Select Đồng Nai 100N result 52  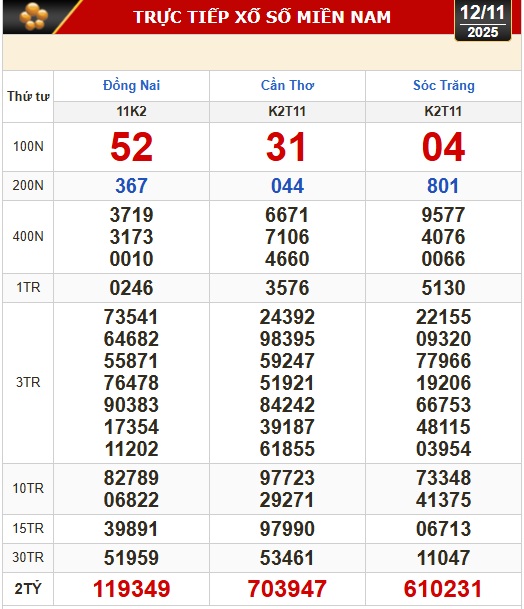click(x=131, y=147)
